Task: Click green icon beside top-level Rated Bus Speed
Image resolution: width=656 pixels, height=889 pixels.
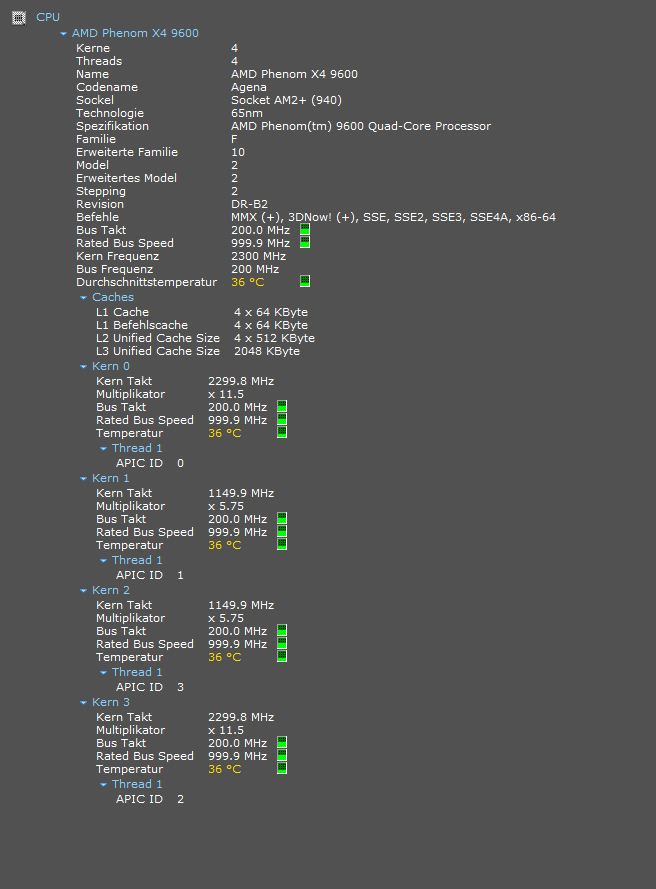Action: 304,243
